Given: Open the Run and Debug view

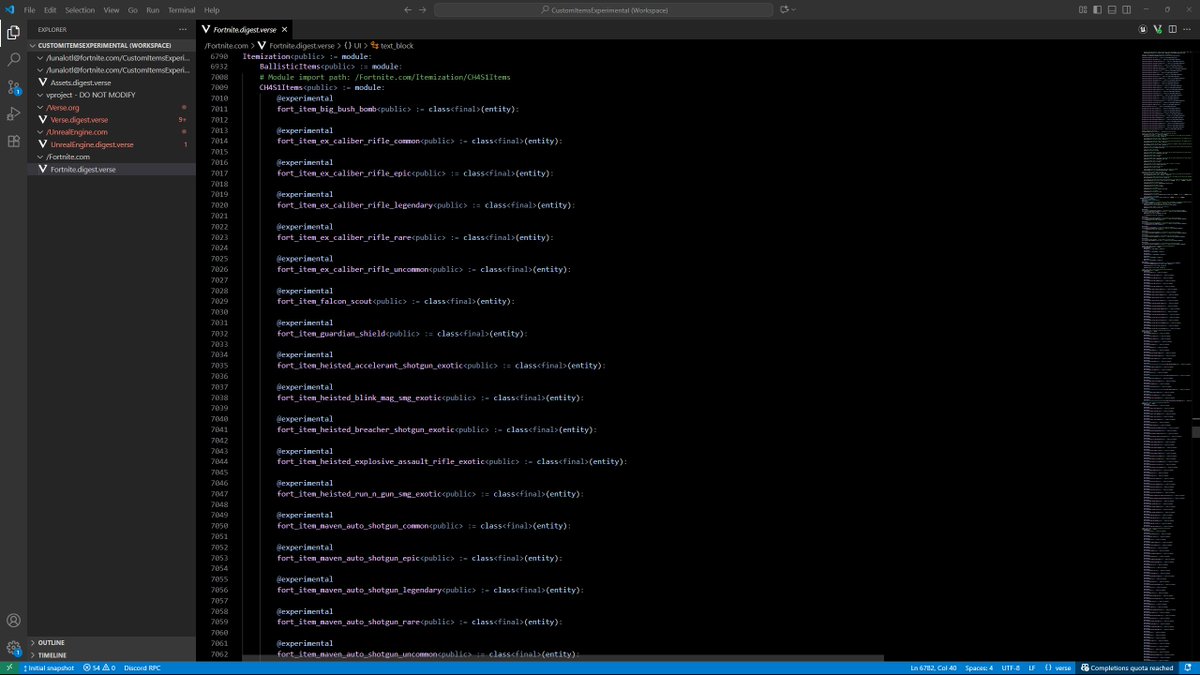Looking at the screenshot, I should tap(13, 114).
